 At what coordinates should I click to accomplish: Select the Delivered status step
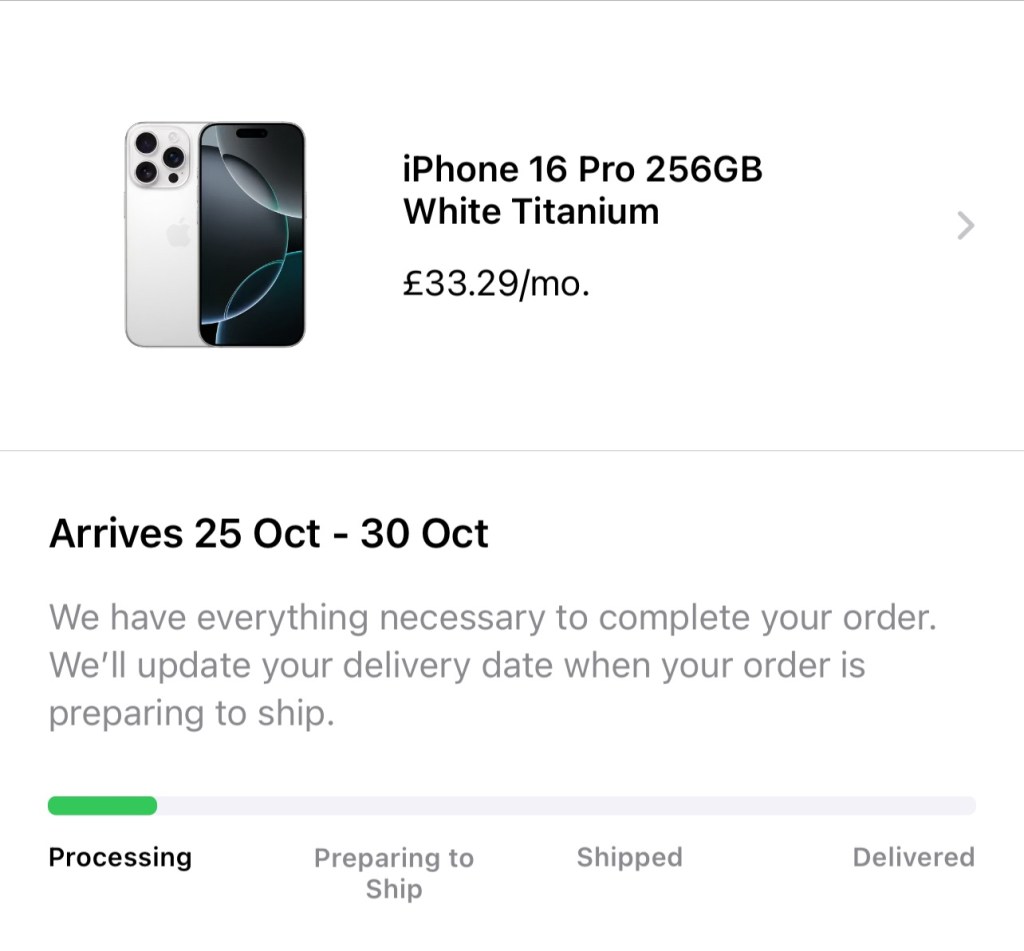click(x=912, y=857)
